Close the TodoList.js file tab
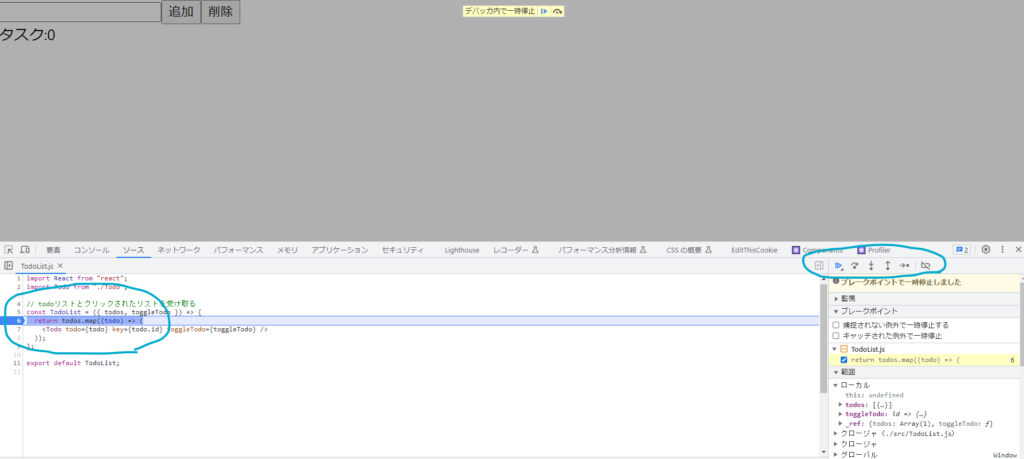Viewport: 1024px width, 459px height. [60, 266]
